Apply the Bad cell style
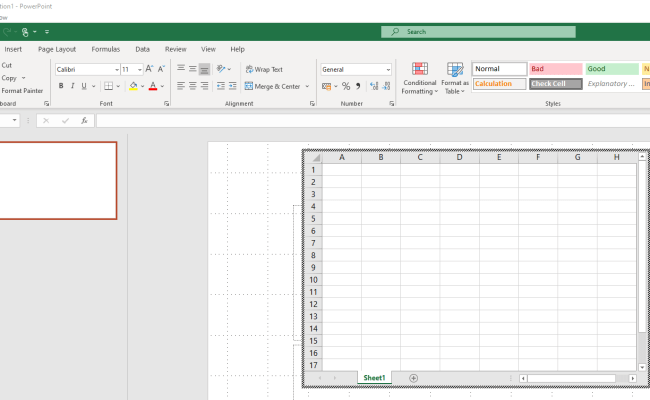This screenshot has width=650, height=400. tap(555, 69)
